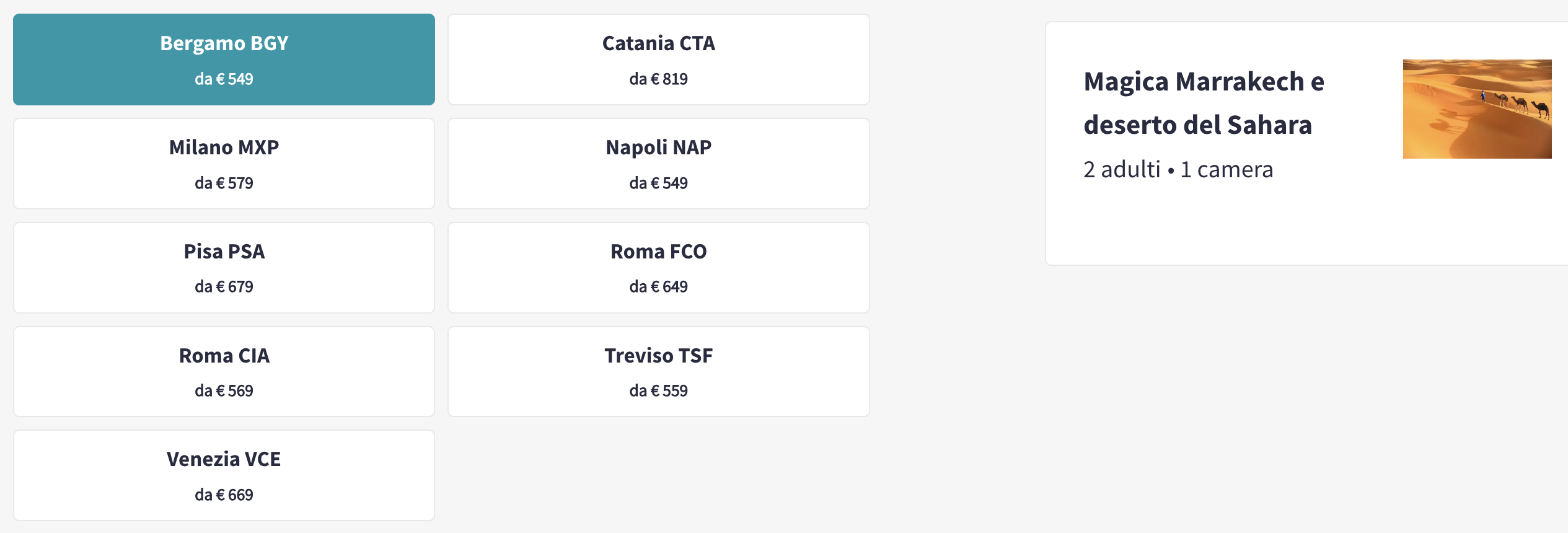Select Venezia VCE departure option
1568x533 pixels.
[224, 475]
